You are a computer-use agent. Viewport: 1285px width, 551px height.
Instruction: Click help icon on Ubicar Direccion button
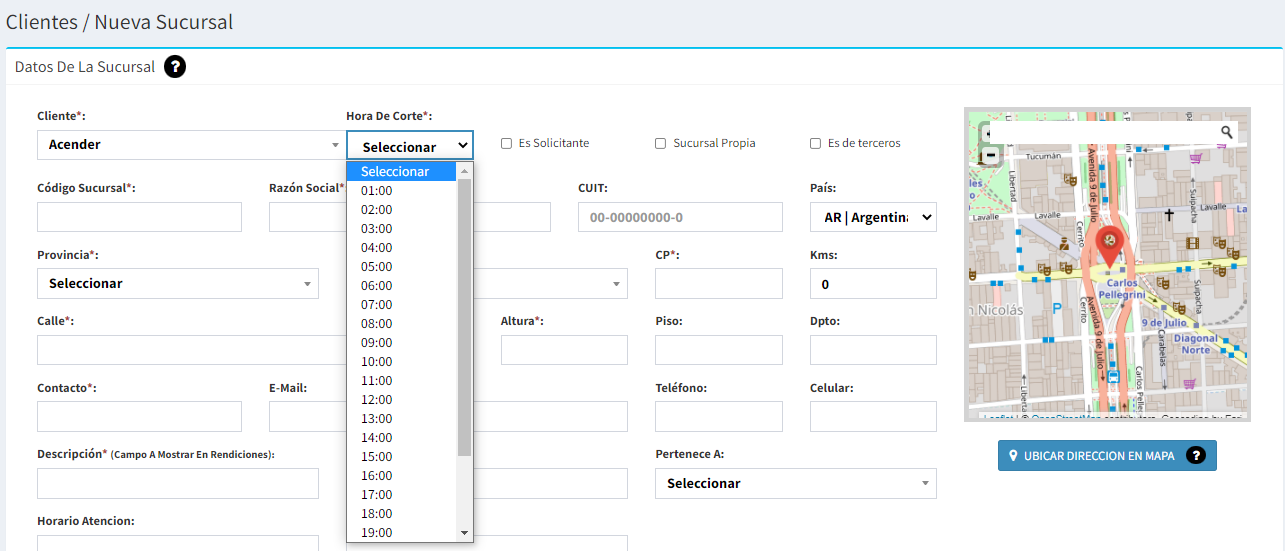click(x=1195, y=456)
